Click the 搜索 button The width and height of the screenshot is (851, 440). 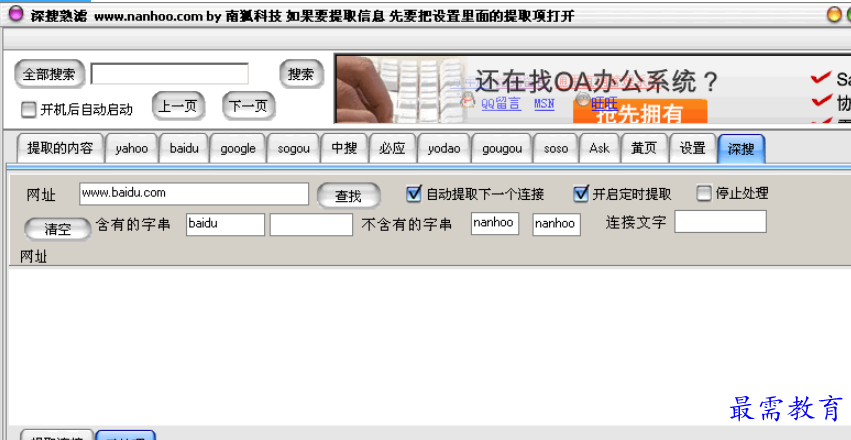[x=301, y=74]
